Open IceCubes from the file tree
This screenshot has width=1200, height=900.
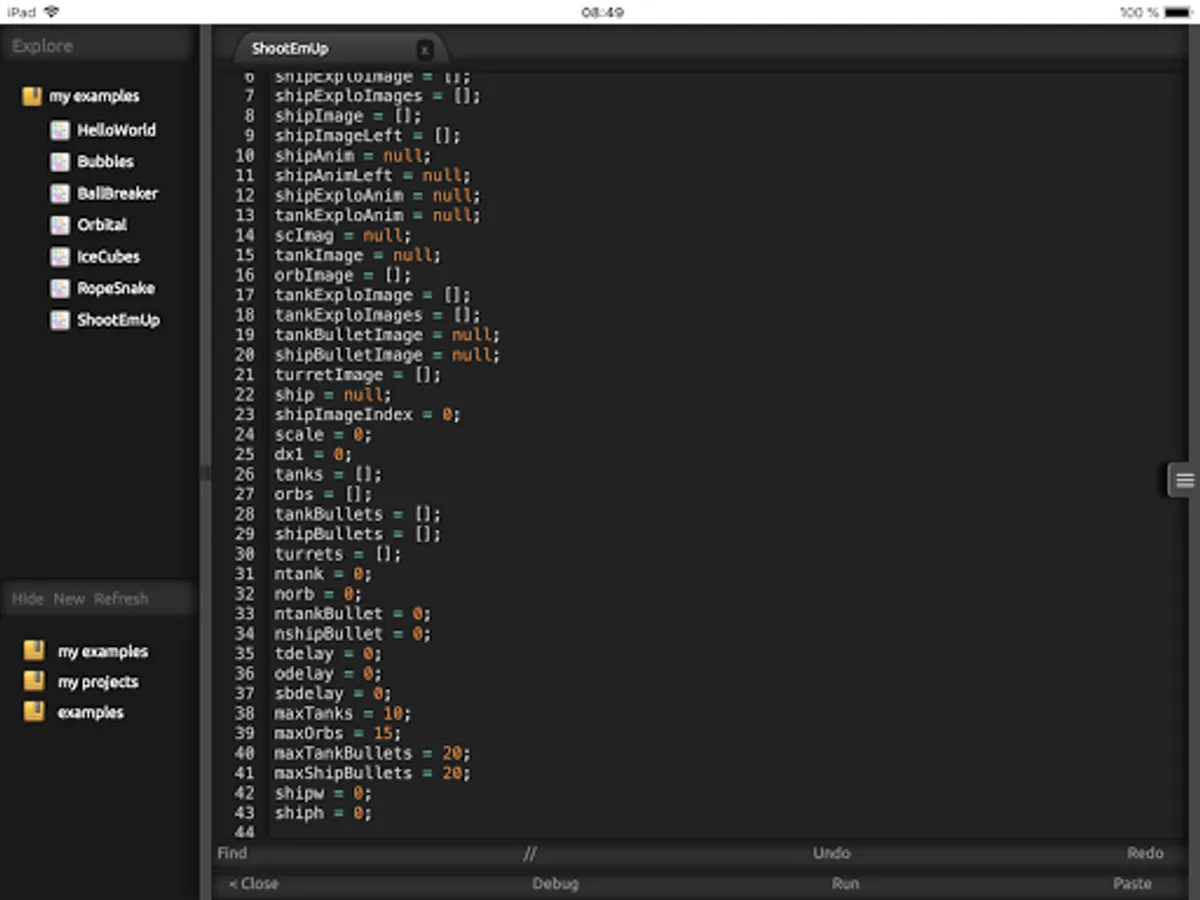(108, 257)
